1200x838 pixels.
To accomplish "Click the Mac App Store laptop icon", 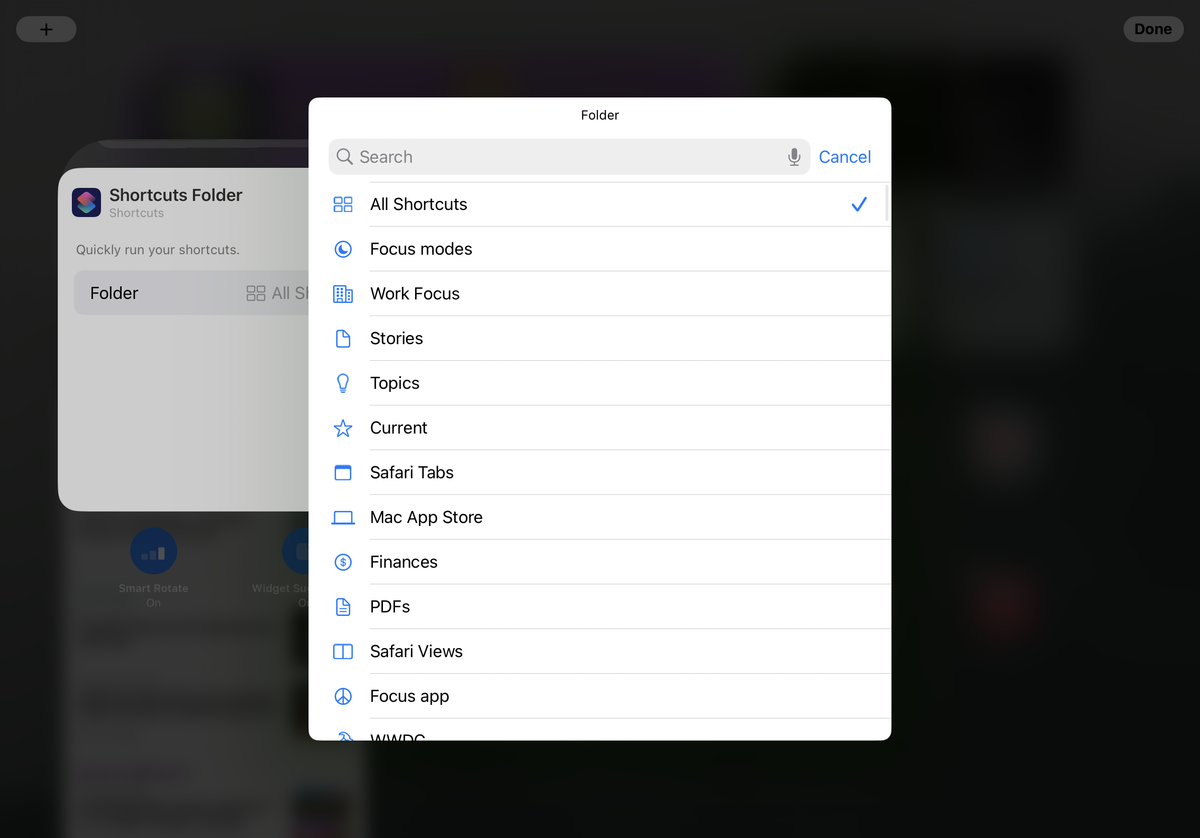I will pos(343,517).
